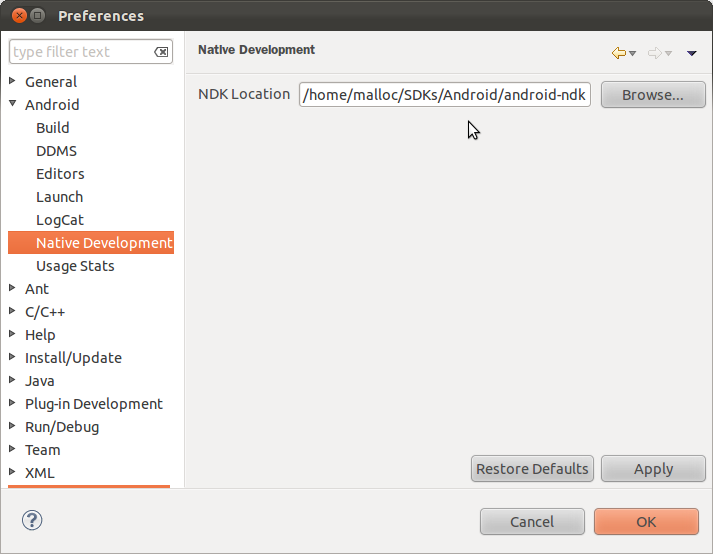
Task: Expand the XML tree node
Action: pyautogui.click(x=12, y=472)
